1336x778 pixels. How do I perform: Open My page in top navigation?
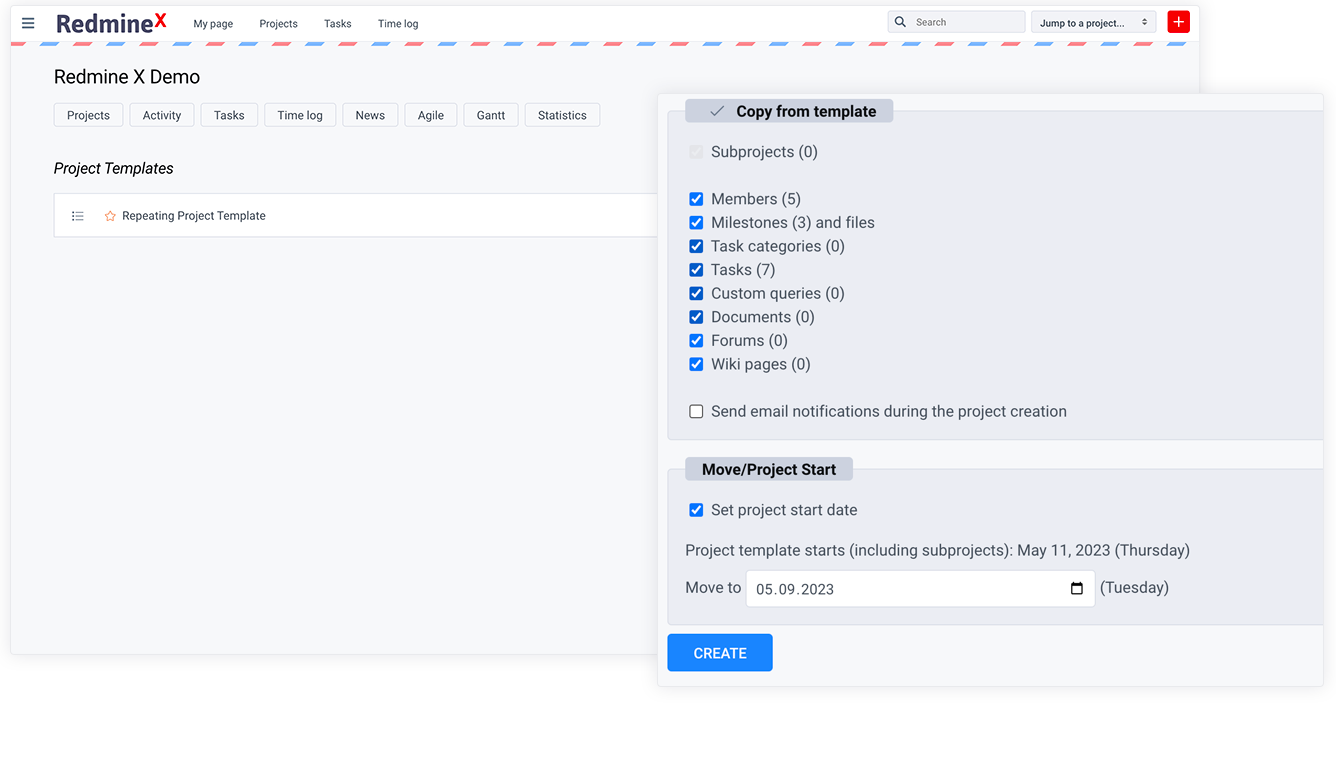213,23
